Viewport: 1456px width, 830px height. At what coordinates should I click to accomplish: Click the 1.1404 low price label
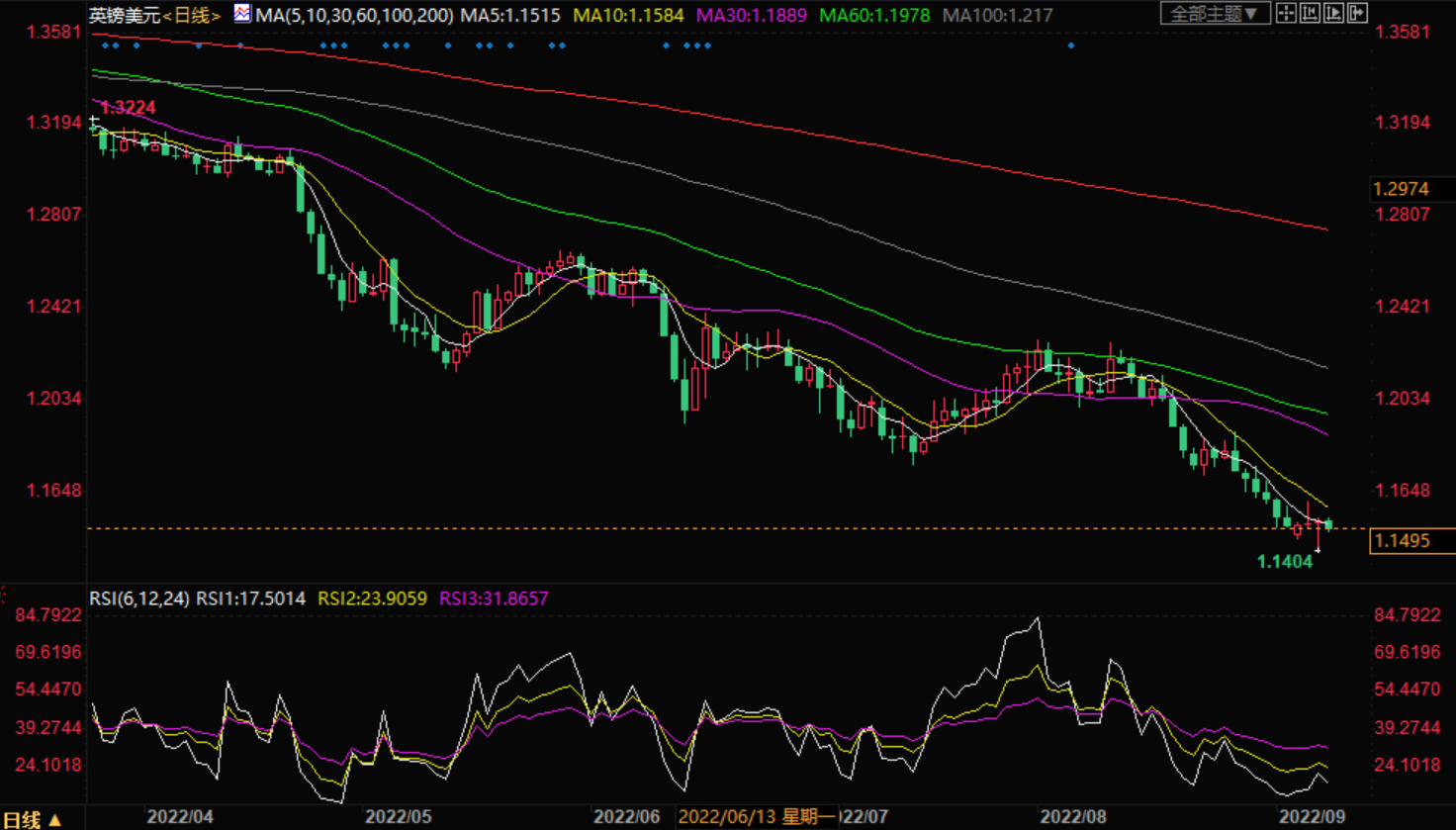1285,562
